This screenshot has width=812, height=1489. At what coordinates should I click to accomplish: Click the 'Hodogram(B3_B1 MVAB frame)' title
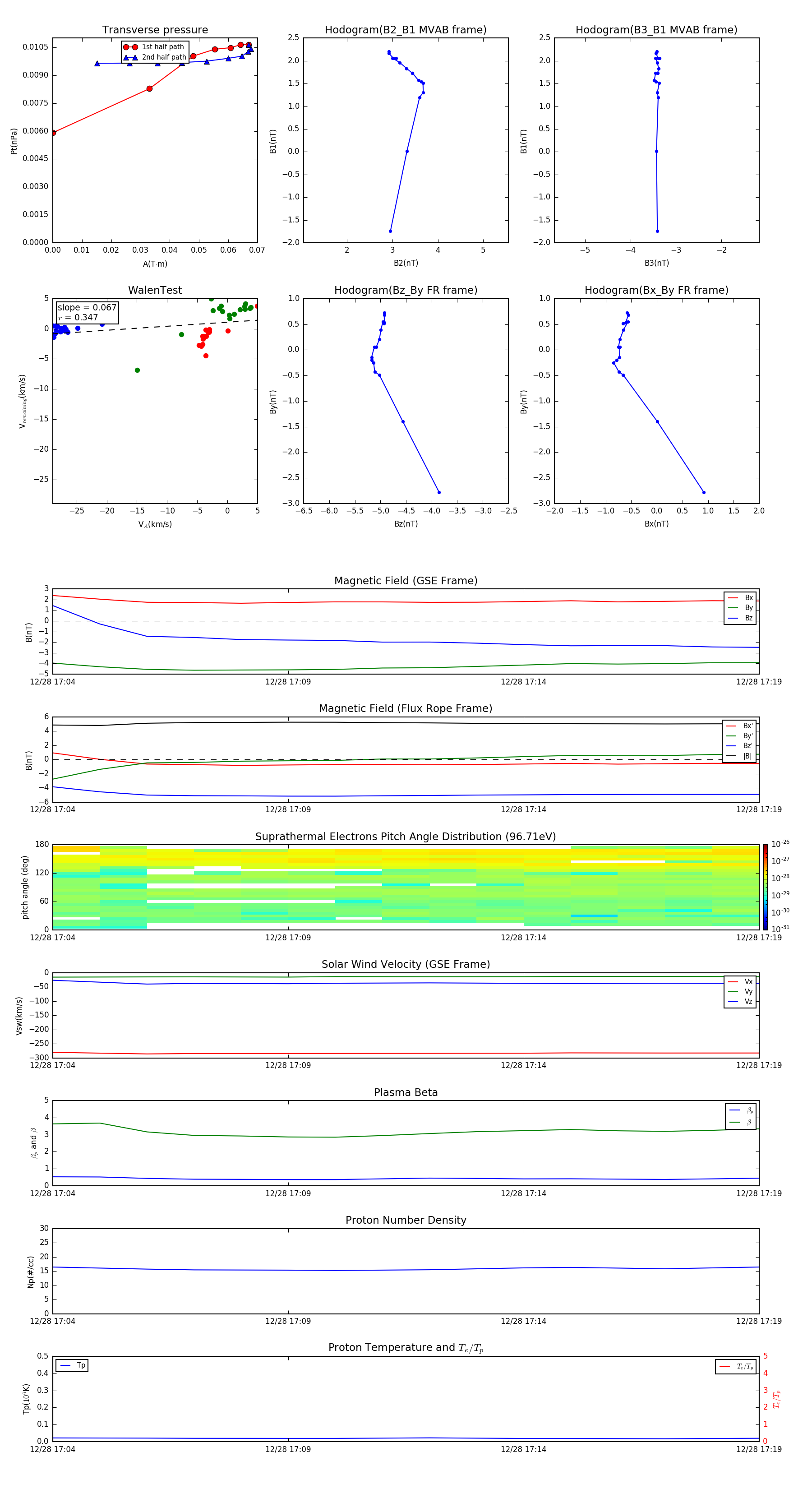tap(656, 29)
